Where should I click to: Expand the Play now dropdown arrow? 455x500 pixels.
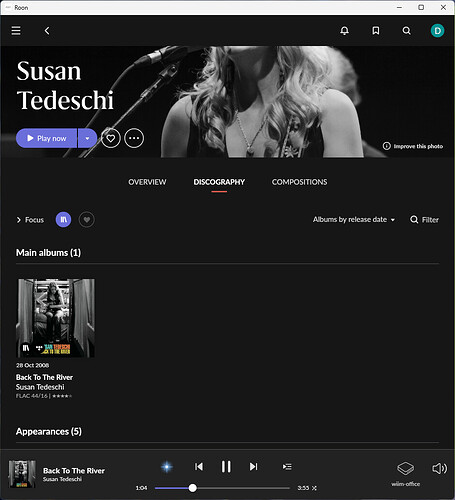coord(87,138)
